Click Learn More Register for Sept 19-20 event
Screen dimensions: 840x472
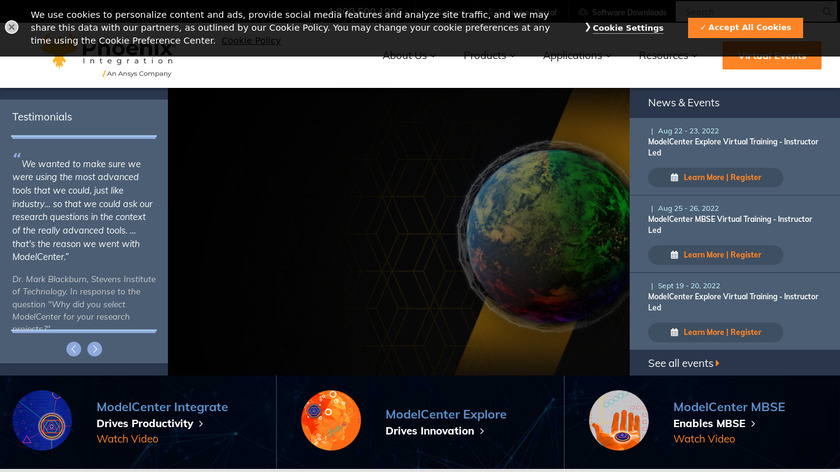(715, 332)
